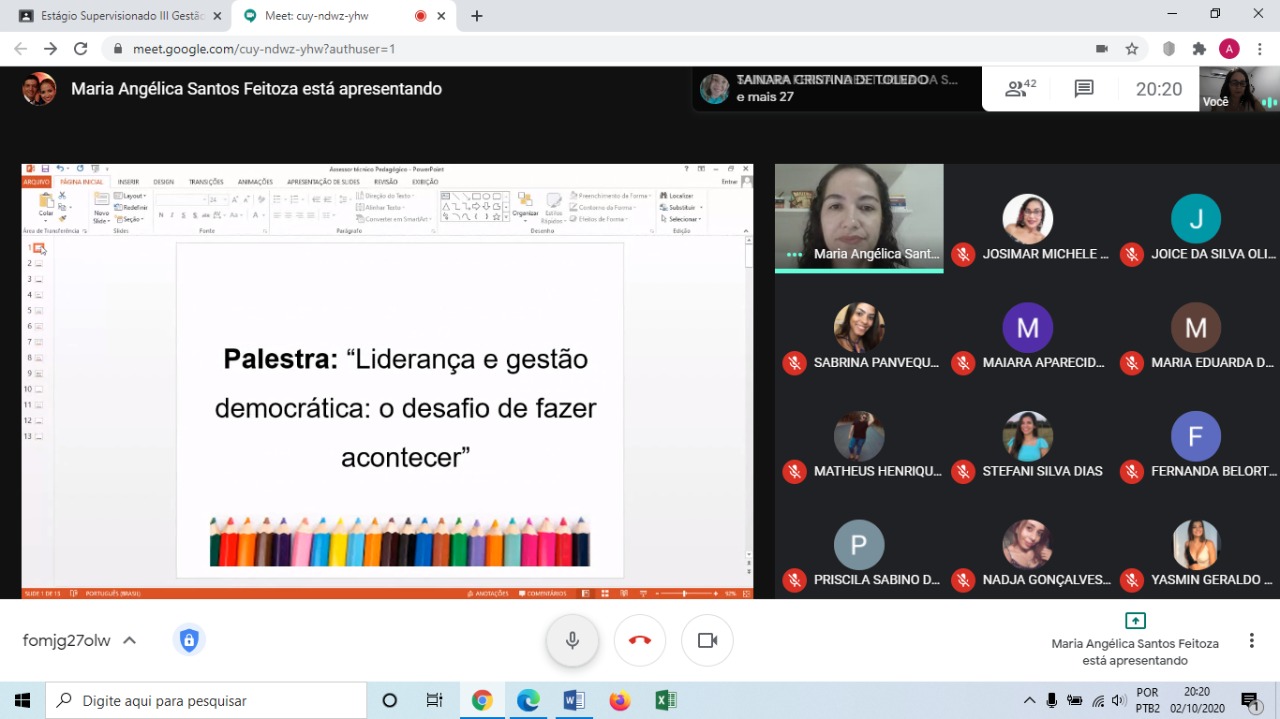Toggle italic formatting in the ribbon

(173, 215)
